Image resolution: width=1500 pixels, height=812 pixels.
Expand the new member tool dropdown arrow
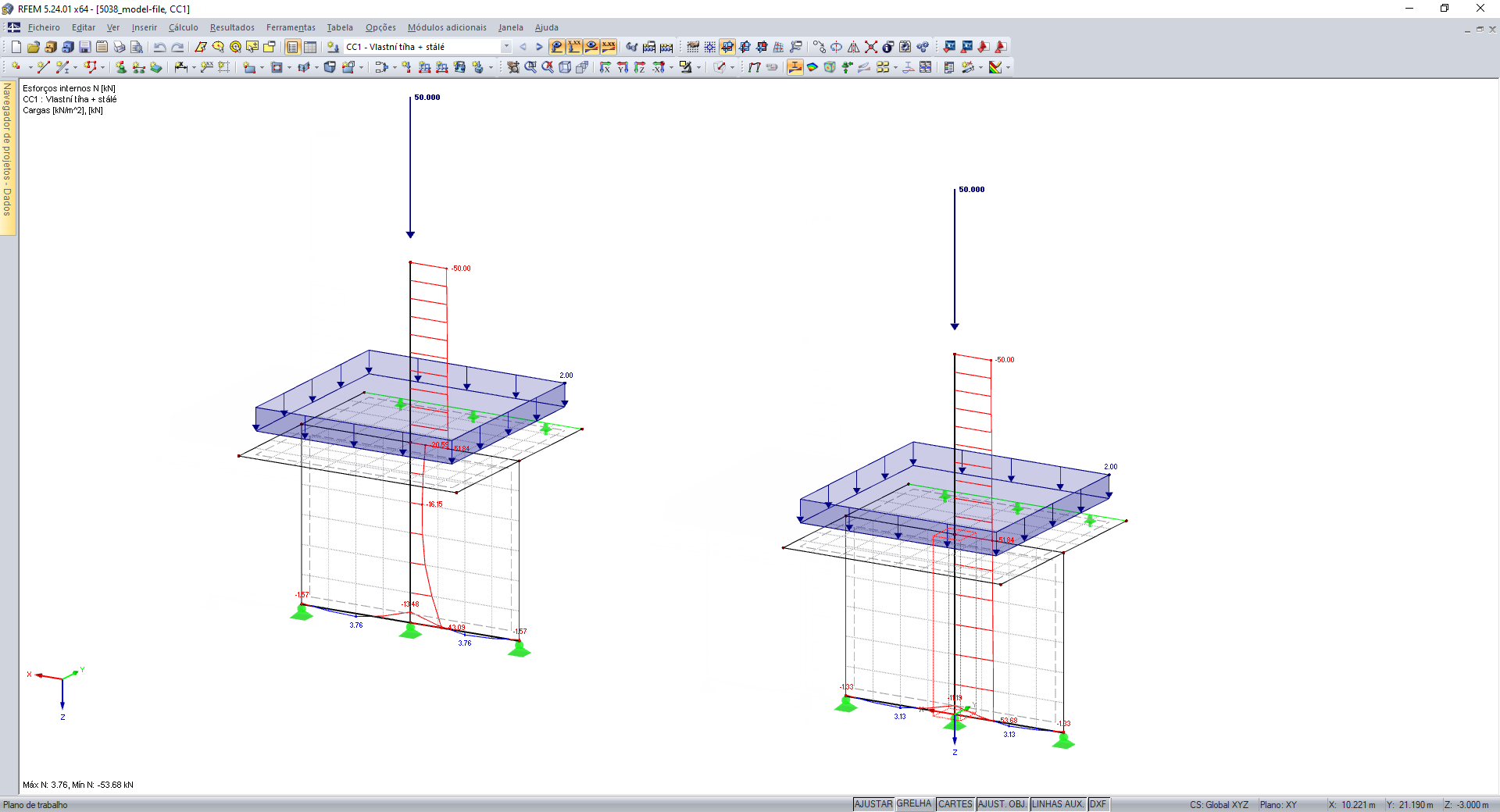[75, 67]
